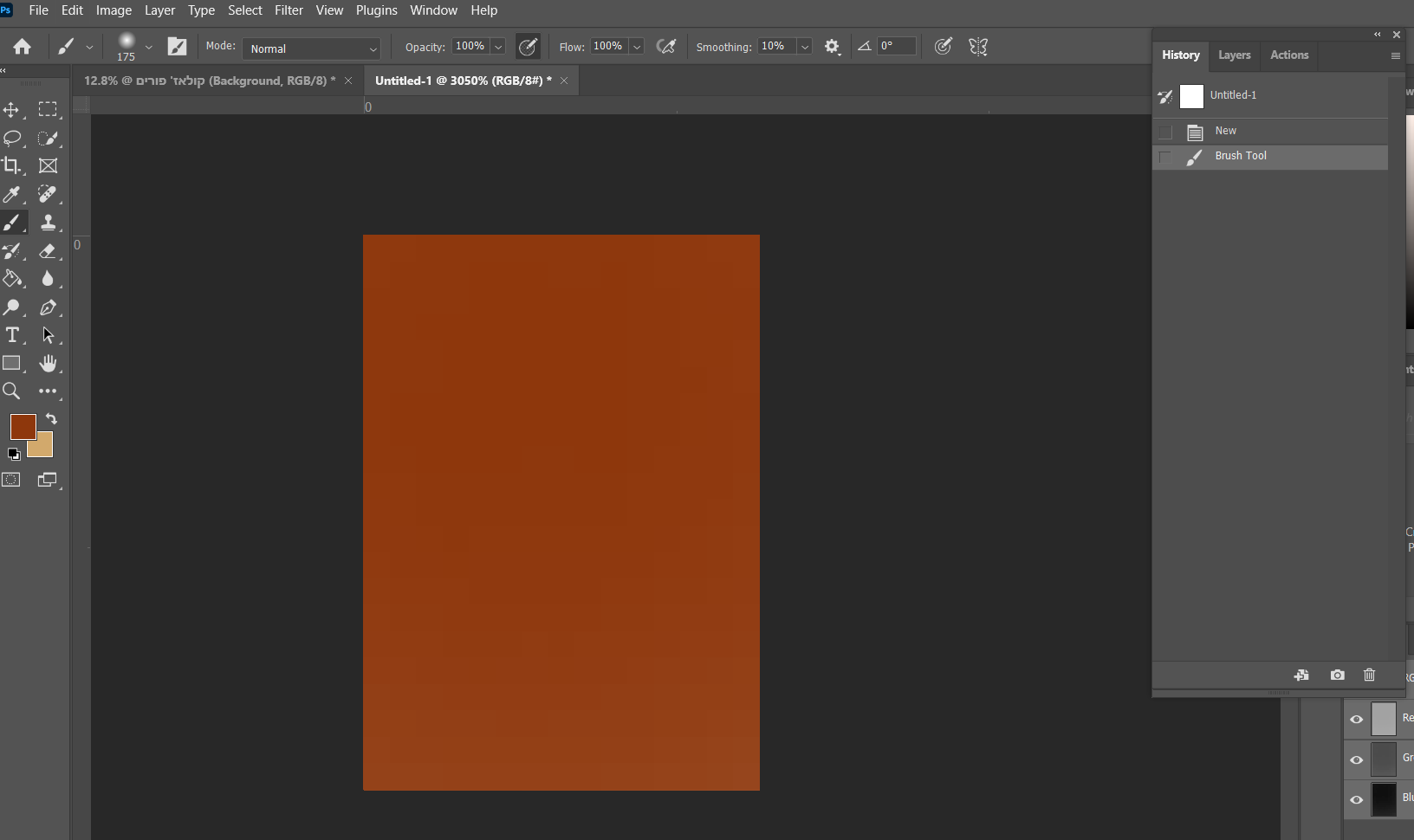Open the Filter menu
This screenshot has height=840, width=1414.
[289, 10]
